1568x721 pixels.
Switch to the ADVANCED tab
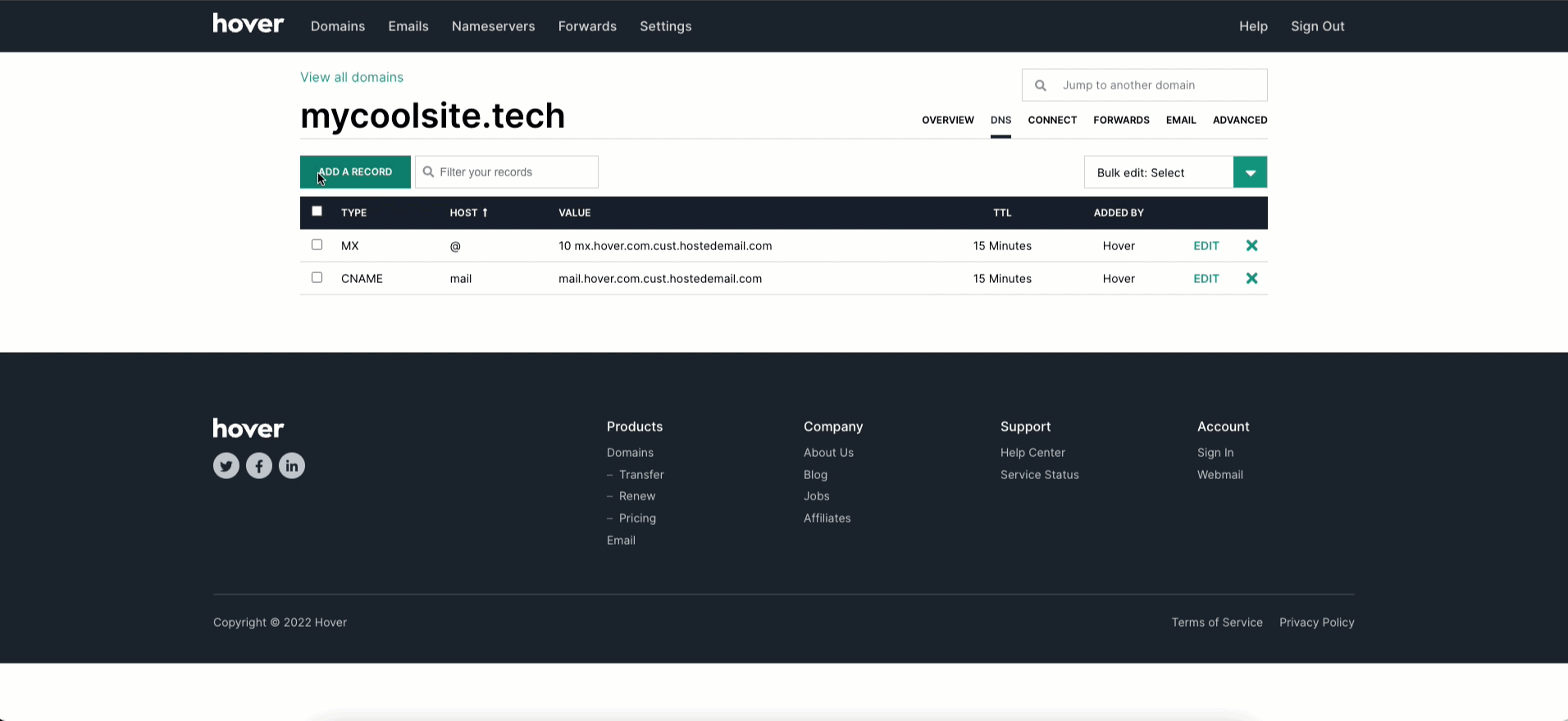(x=1240, y=120)
